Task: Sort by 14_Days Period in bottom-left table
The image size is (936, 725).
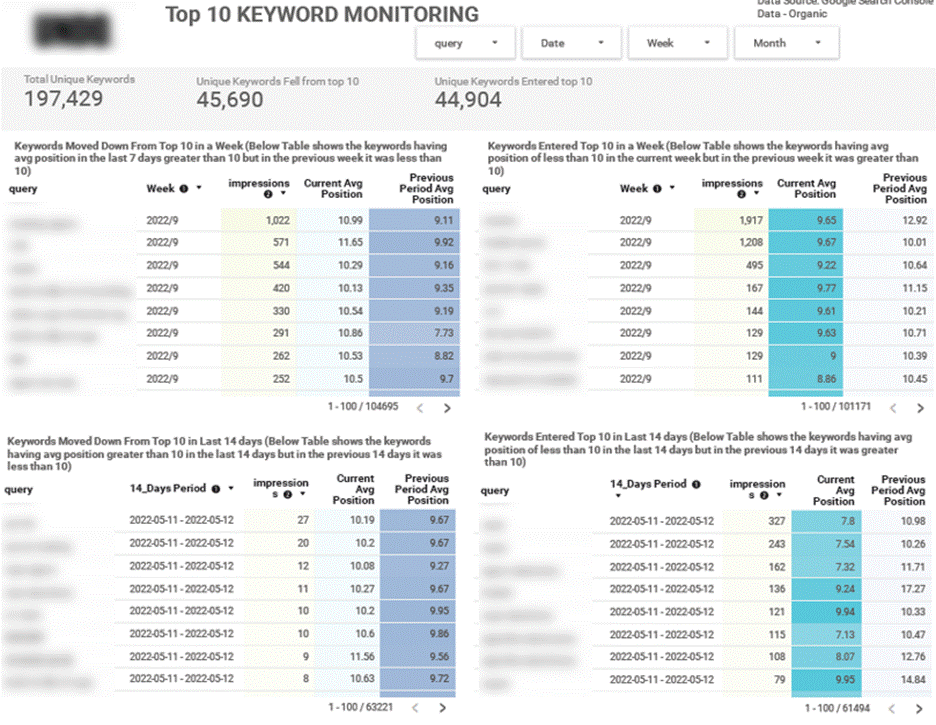Action: (x=231, y=489)
